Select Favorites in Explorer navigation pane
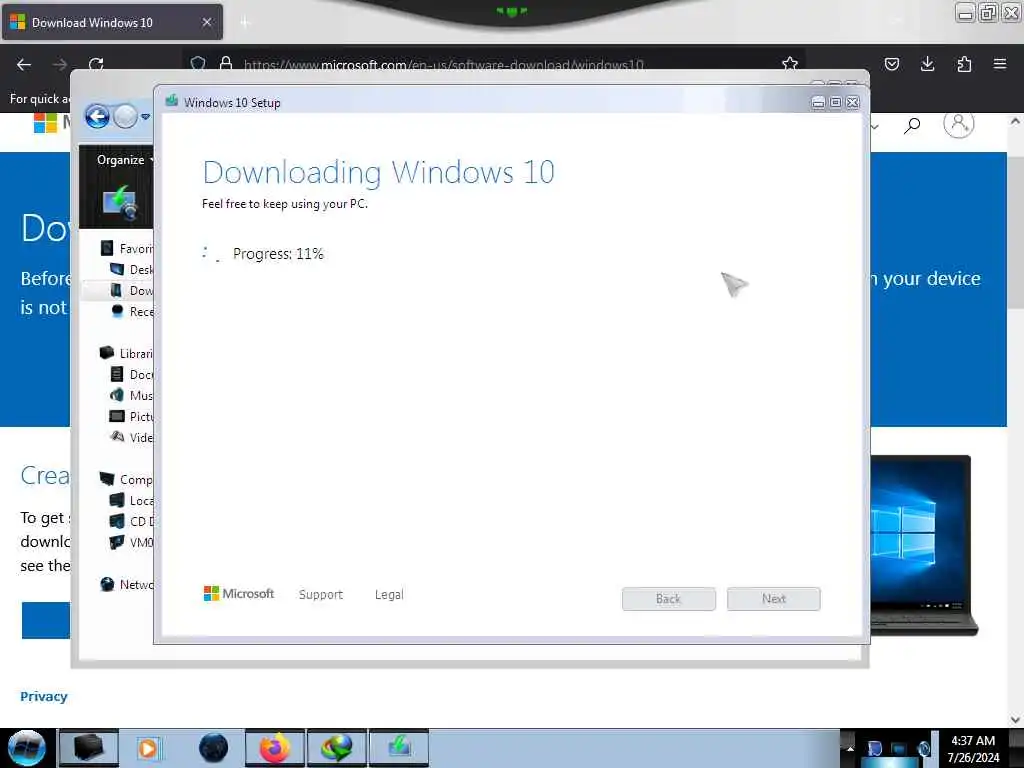The height and width of the screenshot is (768, 1024). (x=127, y=248)
